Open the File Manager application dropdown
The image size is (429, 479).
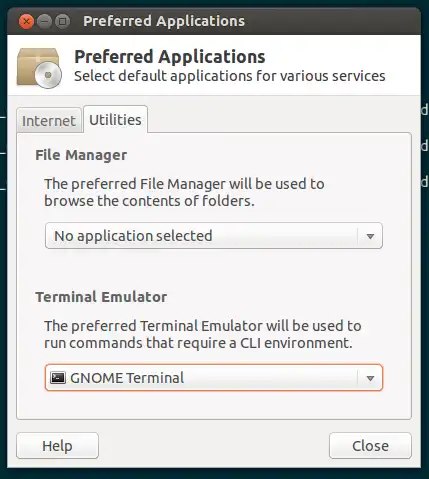tap(214, 236)
